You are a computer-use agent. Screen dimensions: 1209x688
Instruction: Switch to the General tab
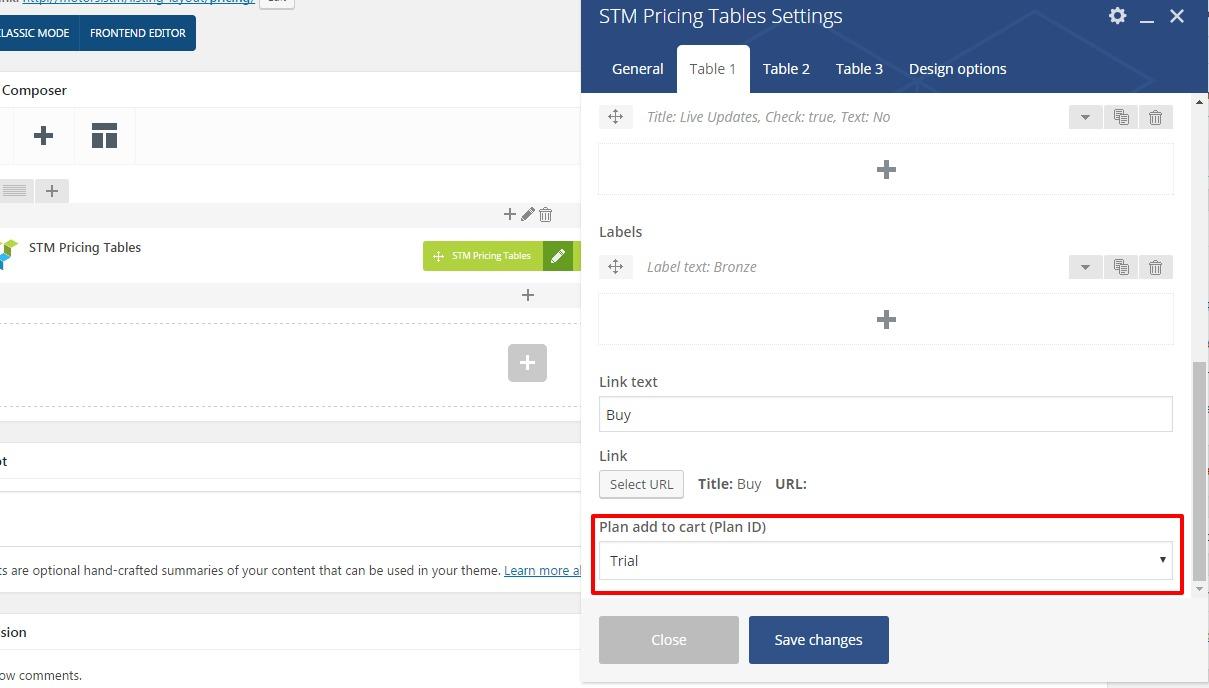(637, 69)
